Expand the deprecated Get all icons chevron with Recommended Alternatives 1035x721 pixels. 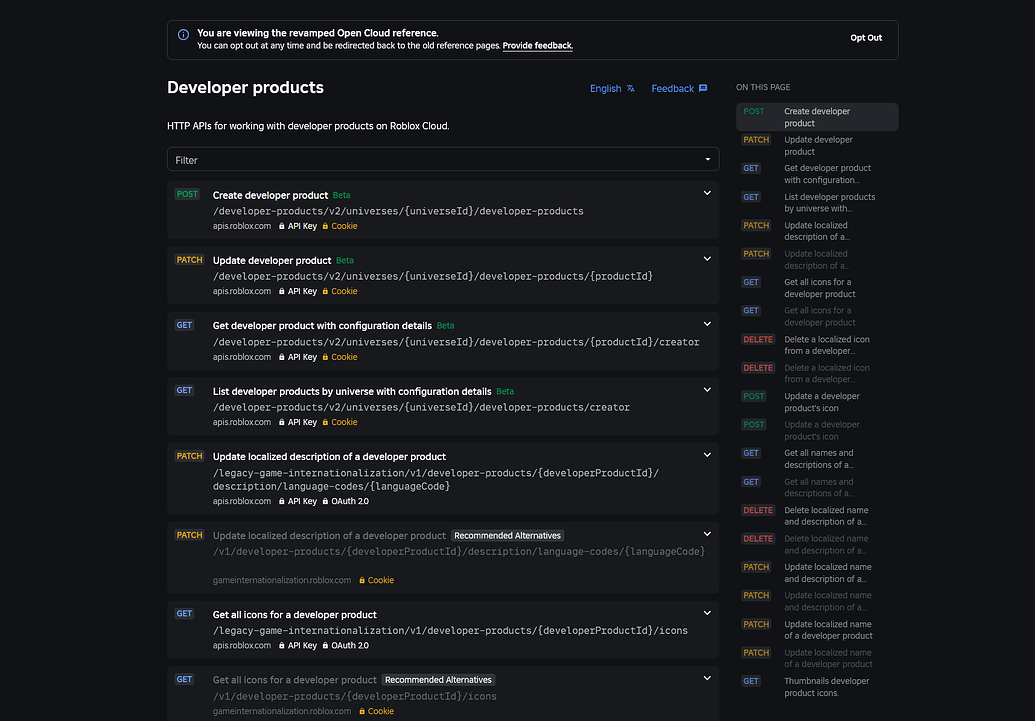click(707, 678)
